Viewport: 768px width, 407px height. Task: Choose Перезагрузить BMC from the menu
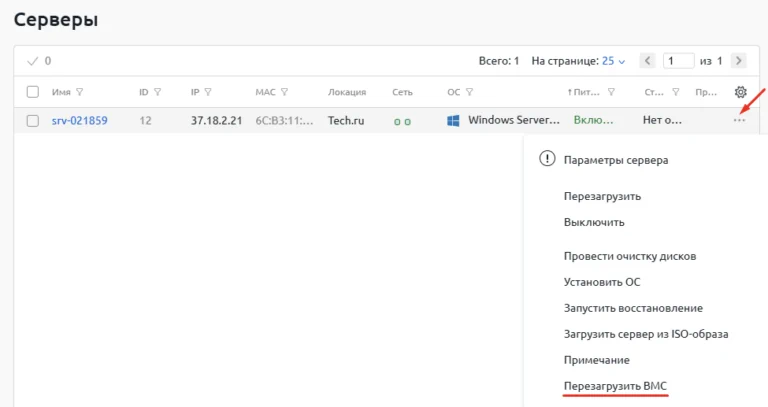(x=614, y=385)
